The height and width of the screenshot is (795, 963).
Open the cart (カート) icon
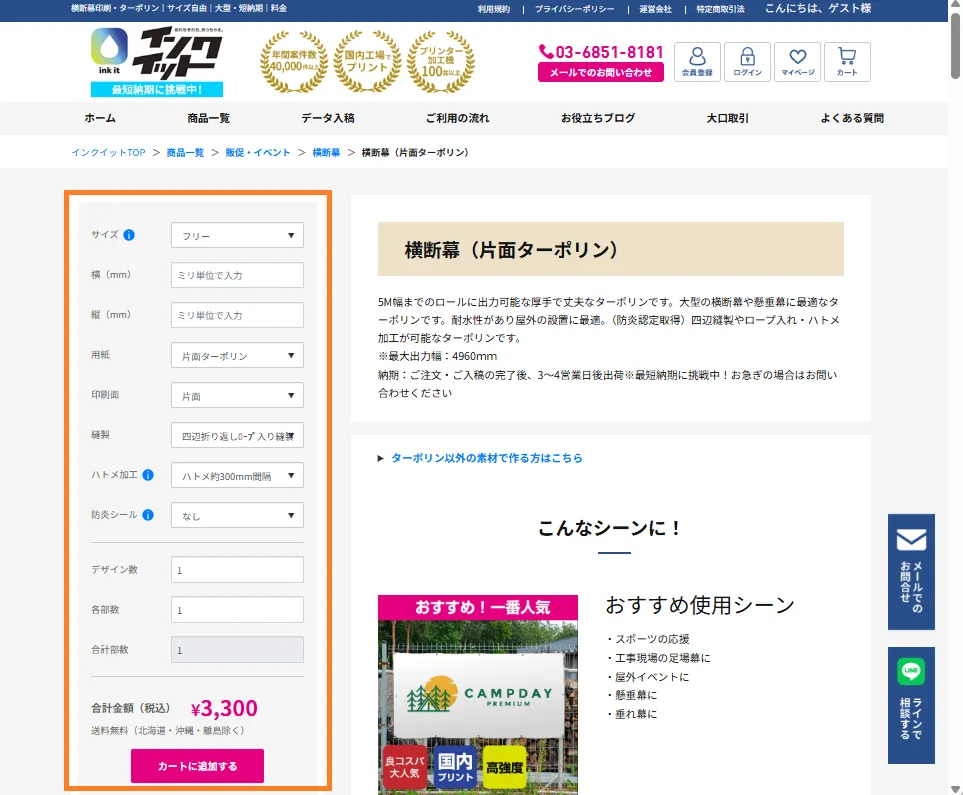click(849, 61)
